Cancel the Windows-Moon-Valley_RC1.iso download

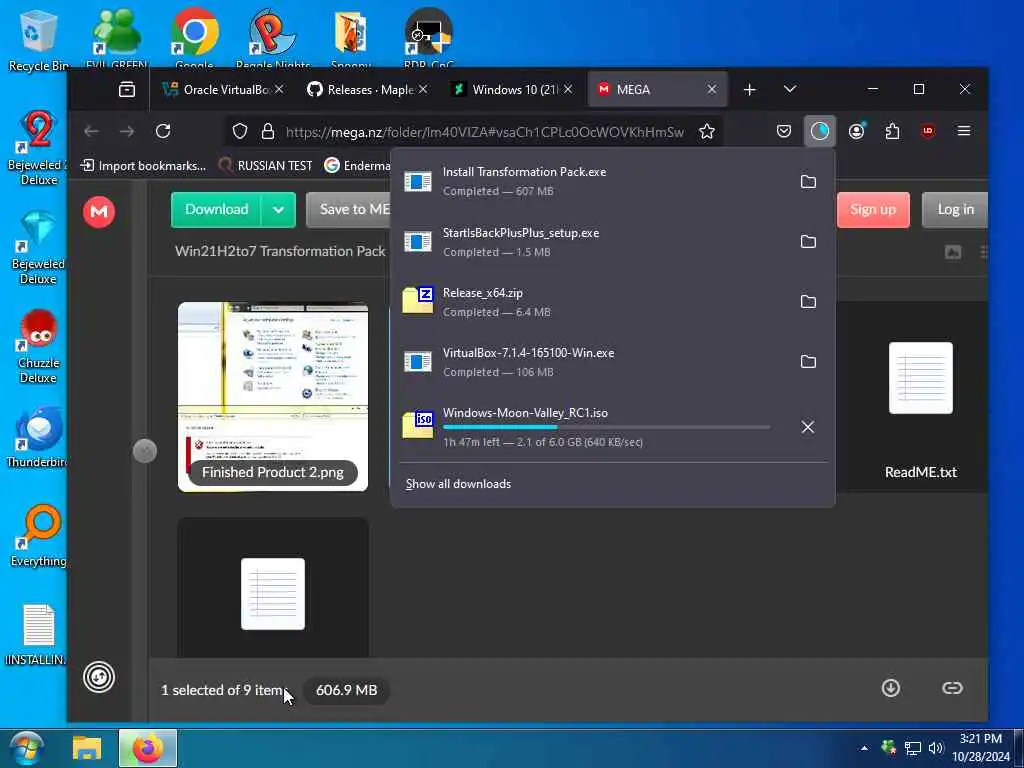pyautogui.click(x=808, y=427)
